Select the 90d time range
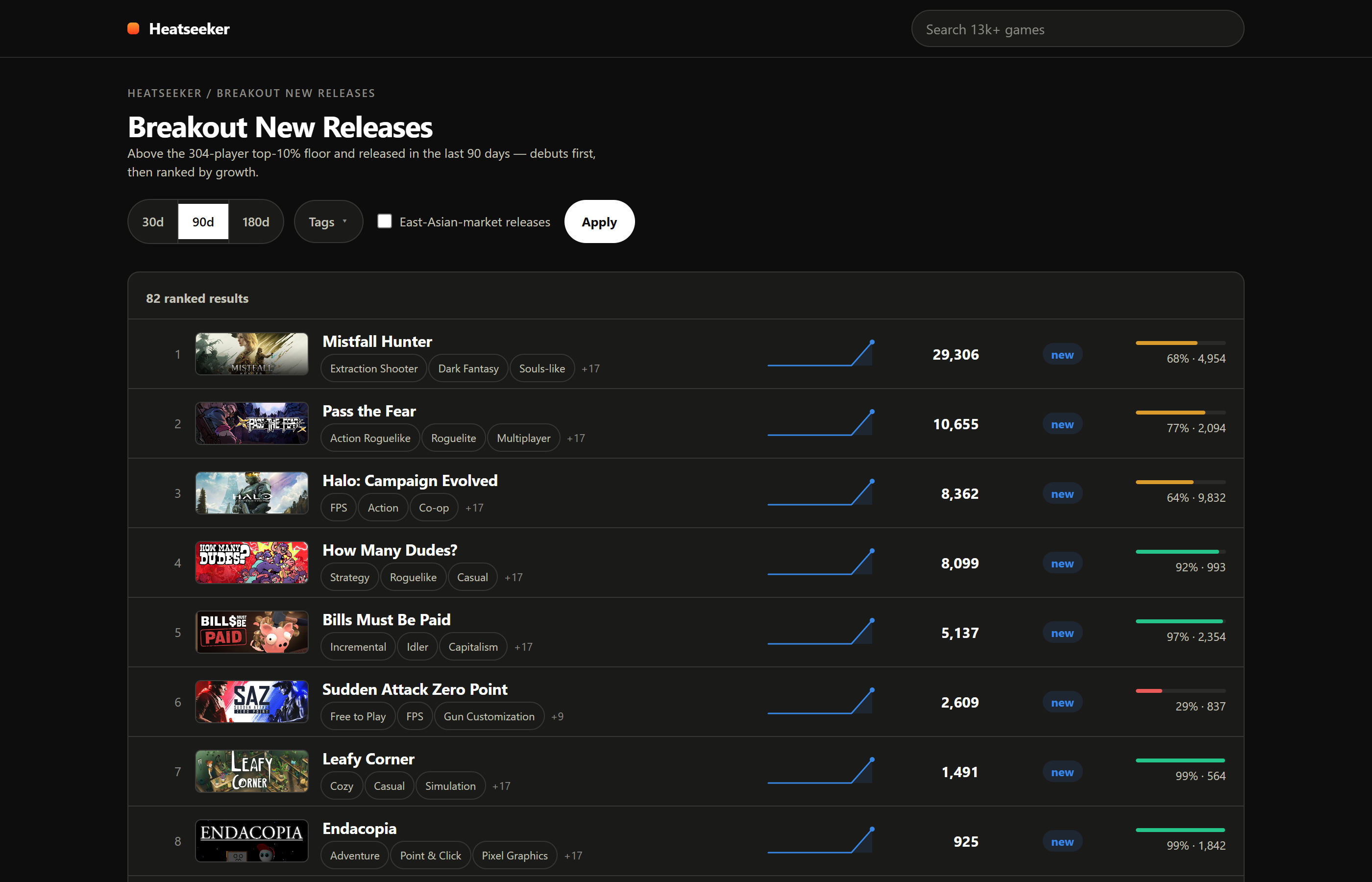The width and height of the screenshot is (1372, 882). [203, 221]
